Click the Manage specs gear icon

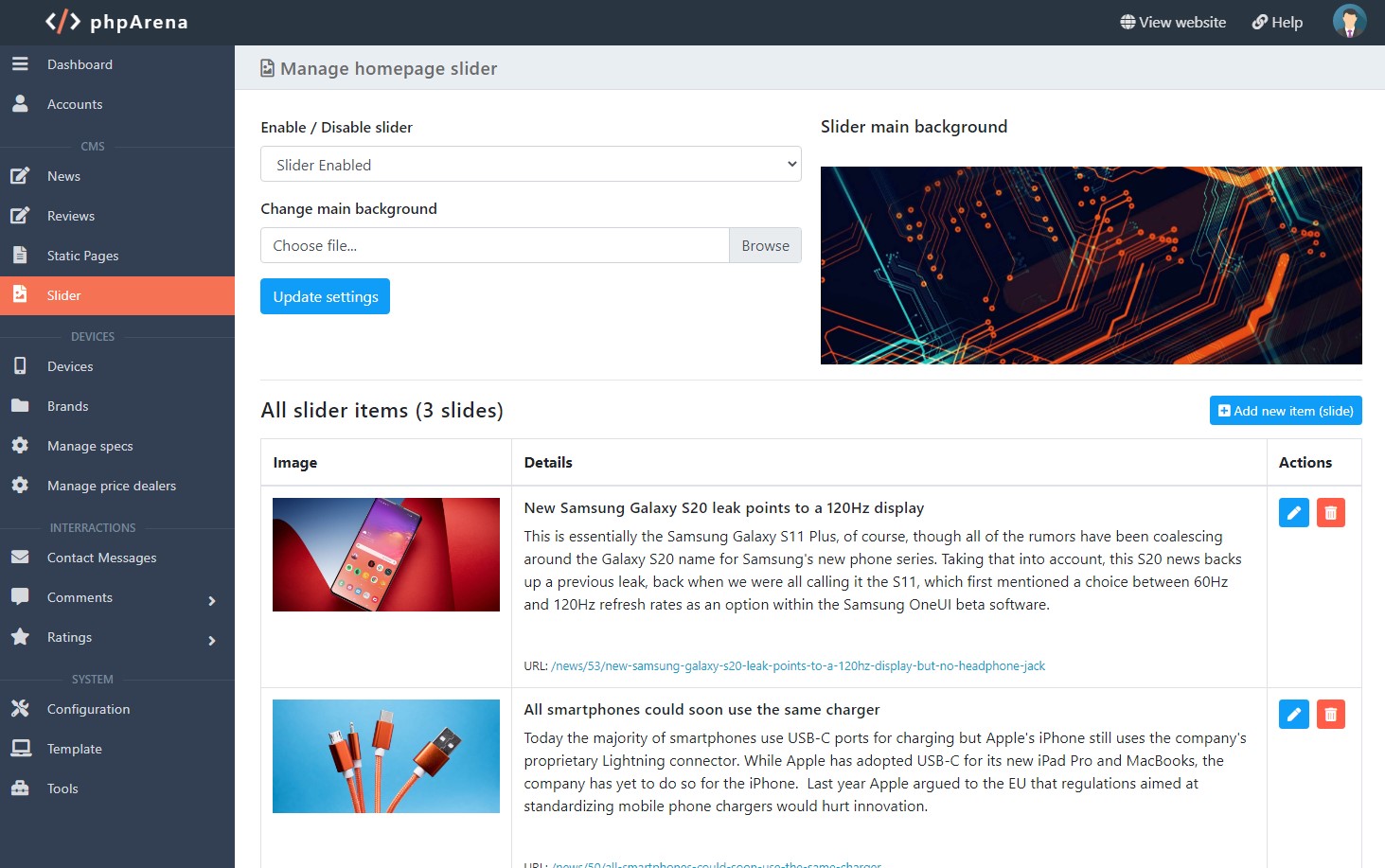coord(20,446)
